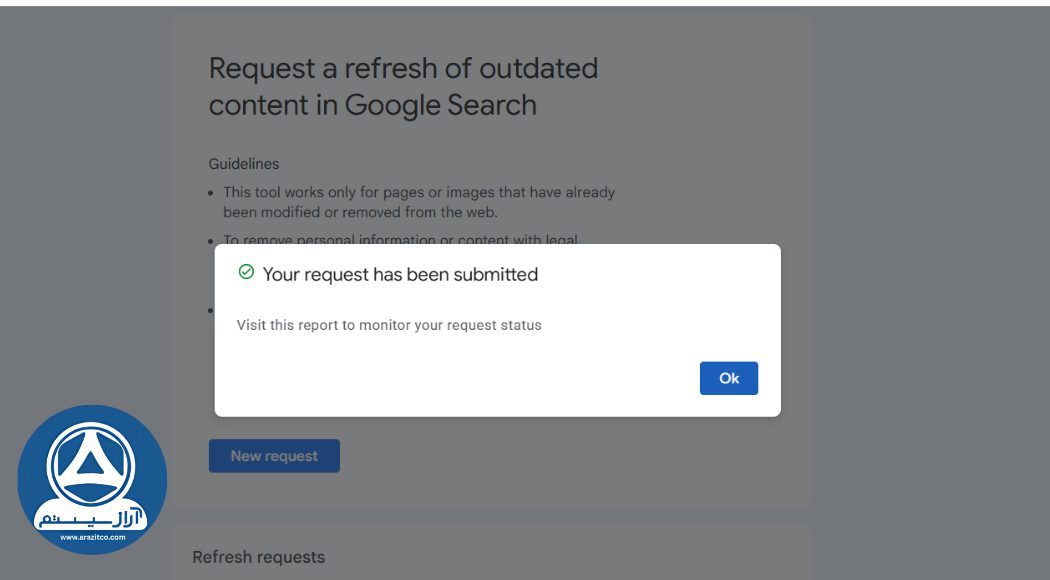Click the "Visit this report" status message
1050x580 pixels.
click(389, 325)
